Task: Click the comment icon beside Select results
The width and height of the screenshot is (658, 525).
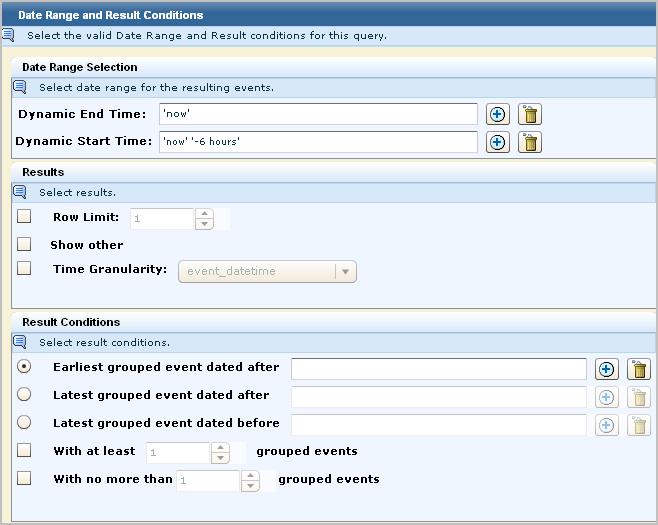Action: [x=20, y=192]
